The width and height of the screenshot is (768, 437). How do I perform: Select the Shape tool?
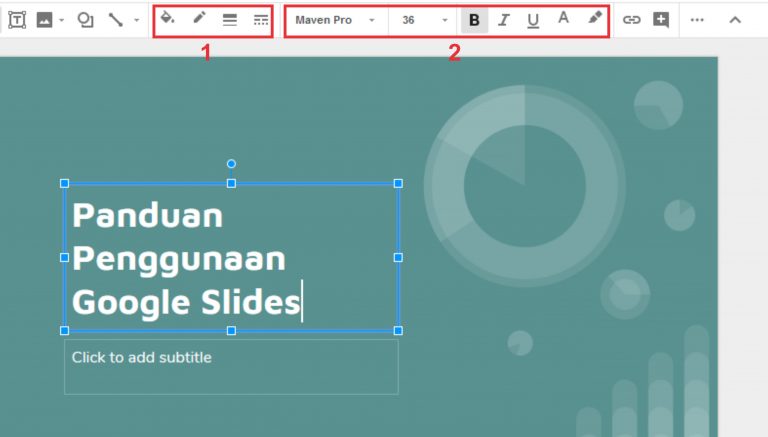click(85, 20)
